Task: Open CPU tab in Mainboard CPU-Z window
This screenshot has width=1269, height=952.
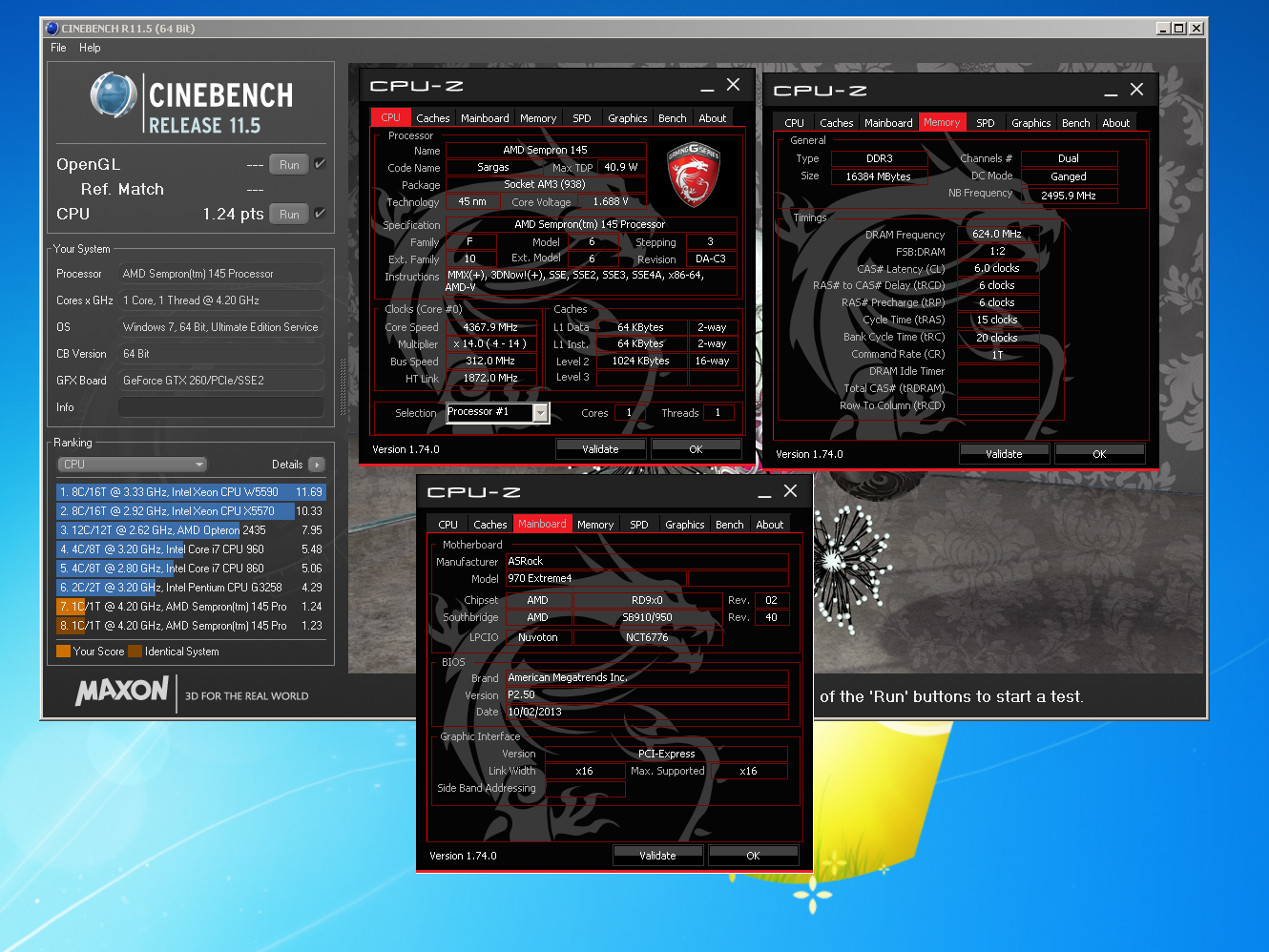Action: 447,525
